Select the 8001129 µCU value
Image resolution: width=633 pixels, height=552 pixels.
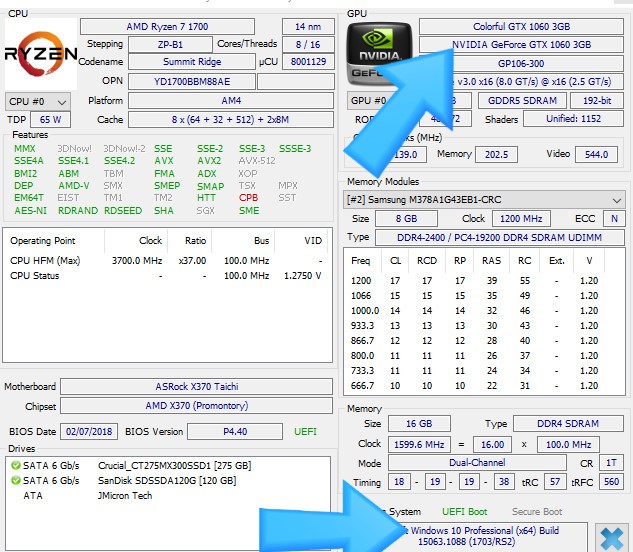[x=308, y=62]
